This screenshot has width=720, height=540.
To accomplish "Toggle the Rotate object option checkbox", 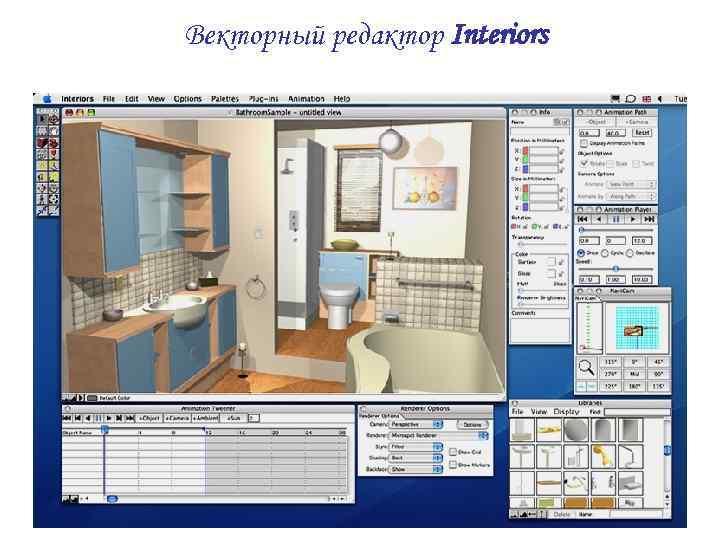I will [584, 163].
